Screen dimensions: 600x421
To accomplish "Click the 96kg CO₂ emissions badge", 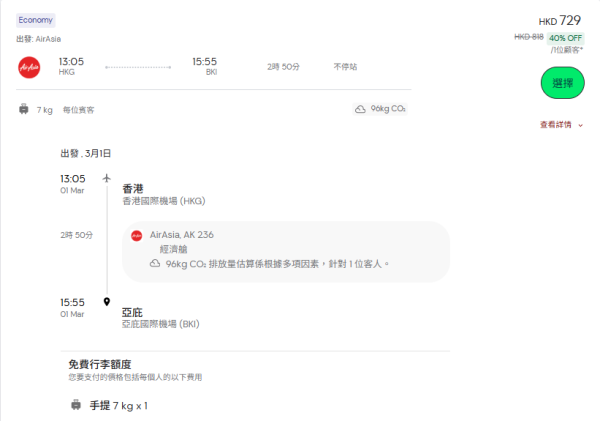I will [381, 109].
